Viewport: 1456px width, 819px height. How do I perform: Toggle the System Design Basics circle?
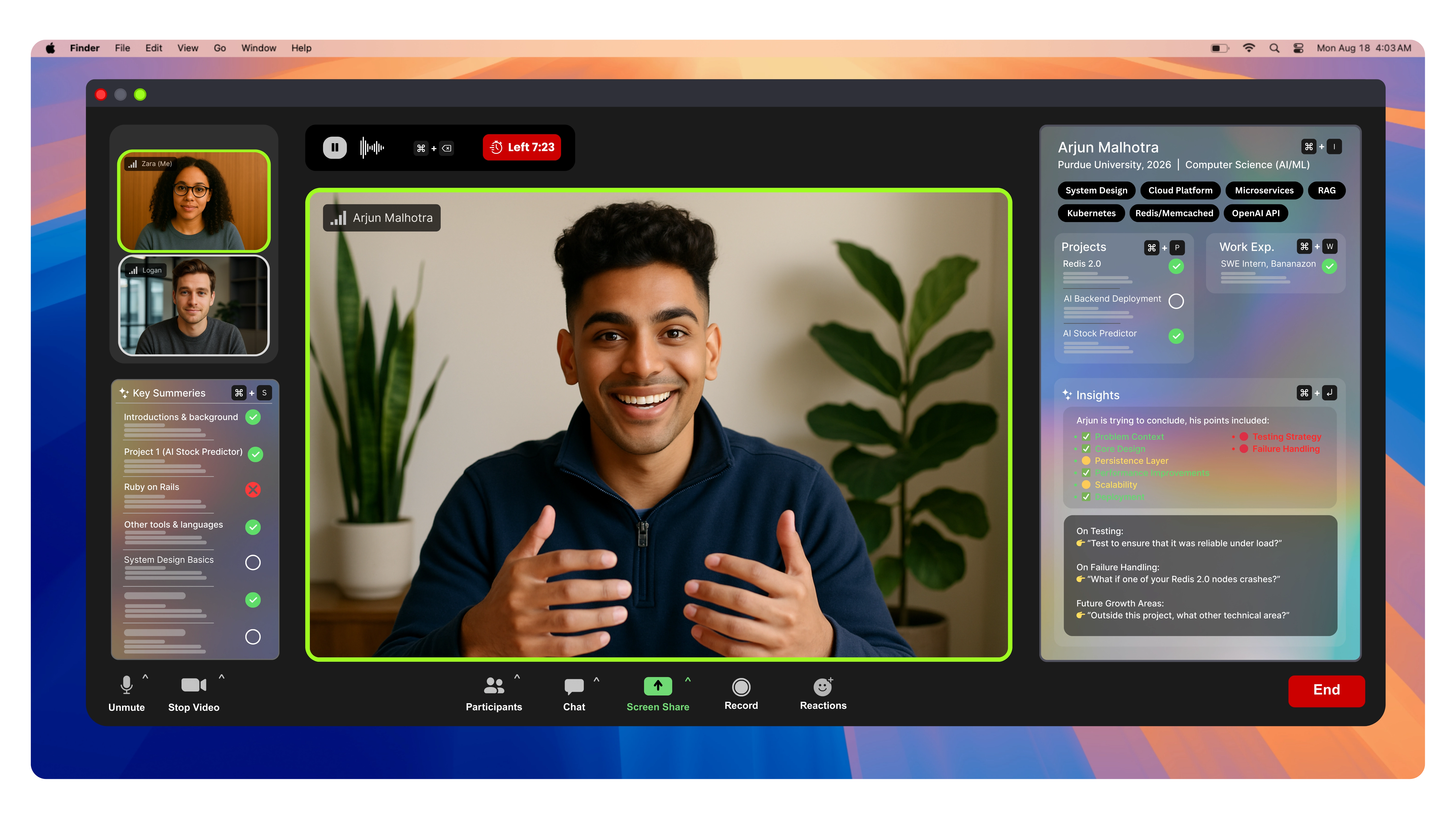pyautogui.click(x=253, y=563)
